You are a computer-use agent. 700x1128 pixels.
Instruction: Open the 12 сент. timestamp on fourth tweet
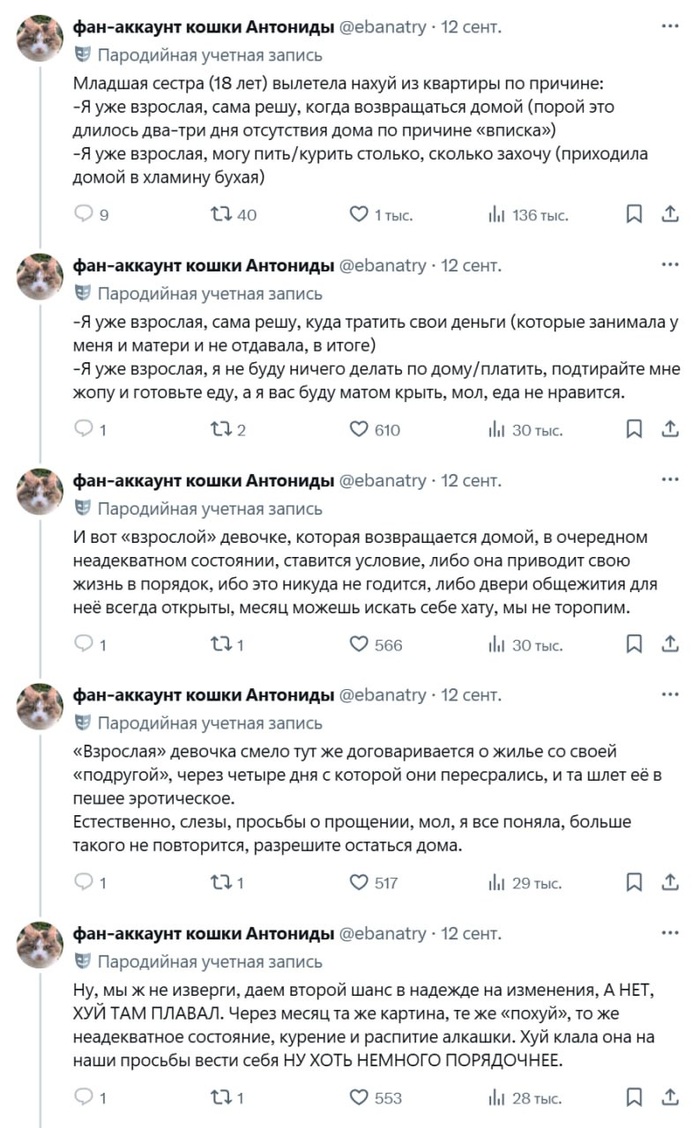coord(471,694)
